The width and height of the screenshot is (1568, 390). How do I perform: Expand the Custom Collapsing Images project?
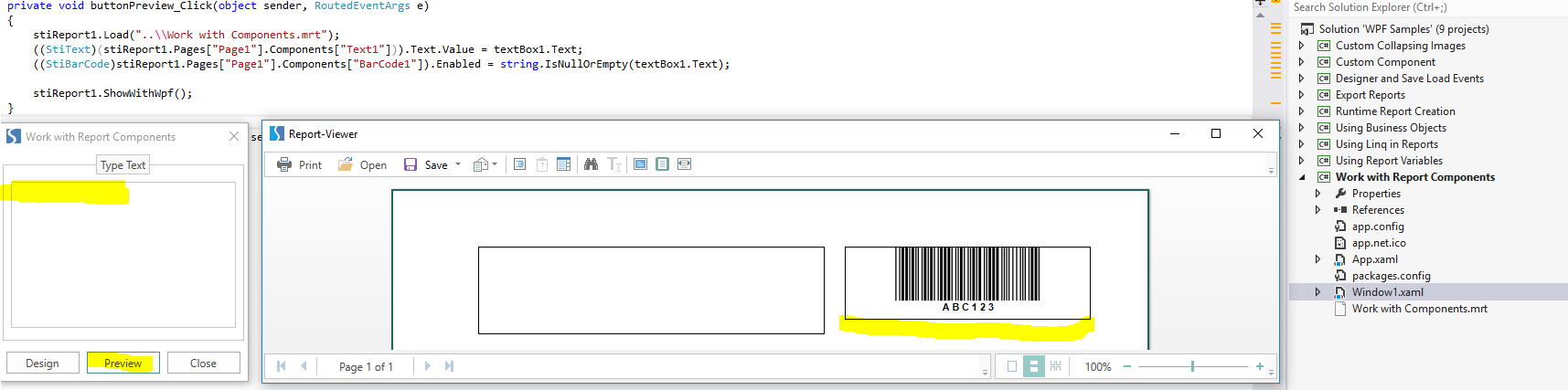[x=1302, y=46]
